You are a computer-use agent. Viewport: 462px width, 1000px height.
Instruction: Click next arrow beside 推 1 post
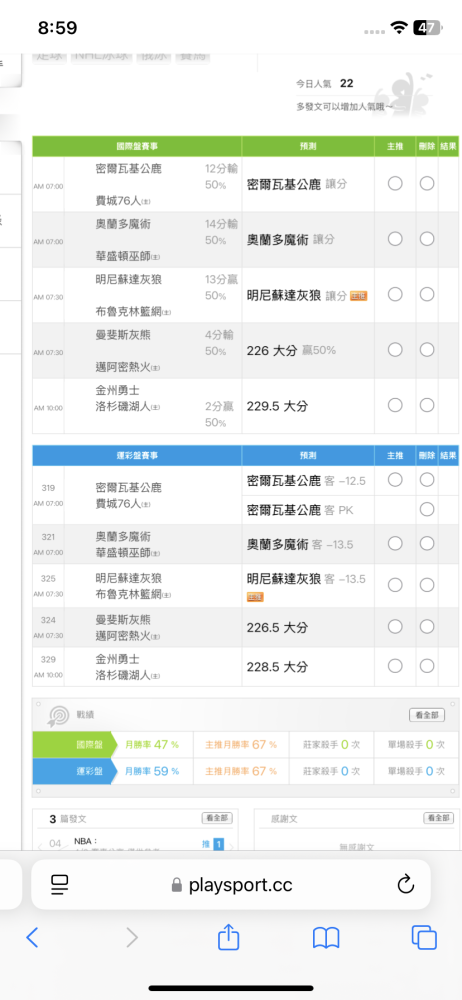[x=231, y=846]
